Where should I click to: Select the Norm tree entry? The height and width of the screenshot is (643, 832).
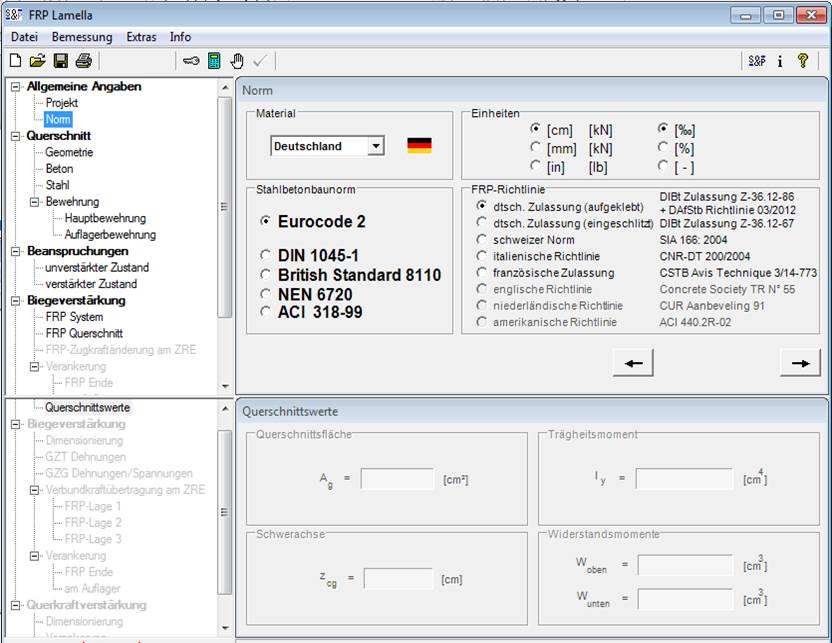tap(58, 119)
